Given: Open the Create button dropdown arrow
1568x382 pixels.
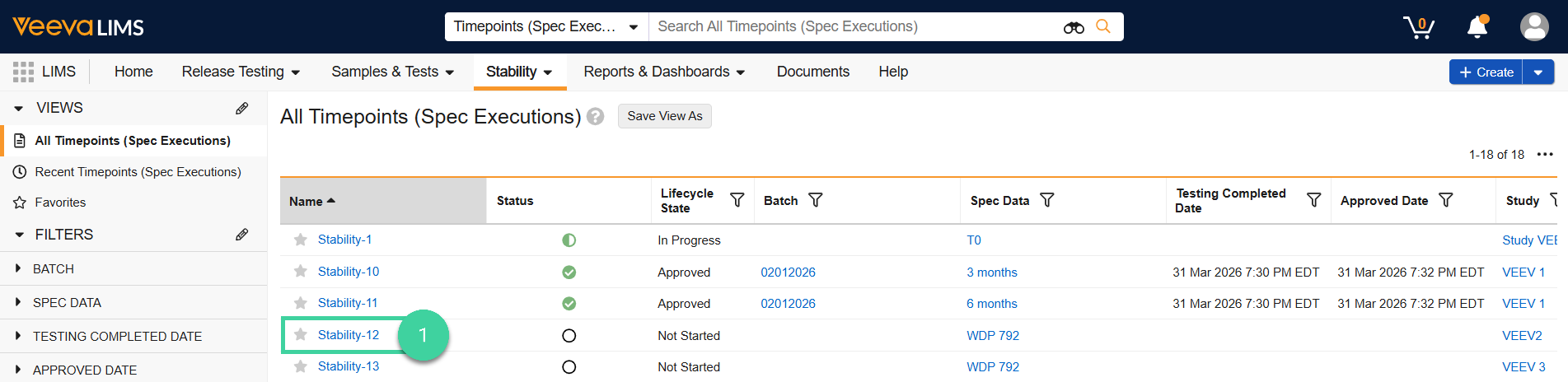Looking at the screenshot, I should [1538, 72].
